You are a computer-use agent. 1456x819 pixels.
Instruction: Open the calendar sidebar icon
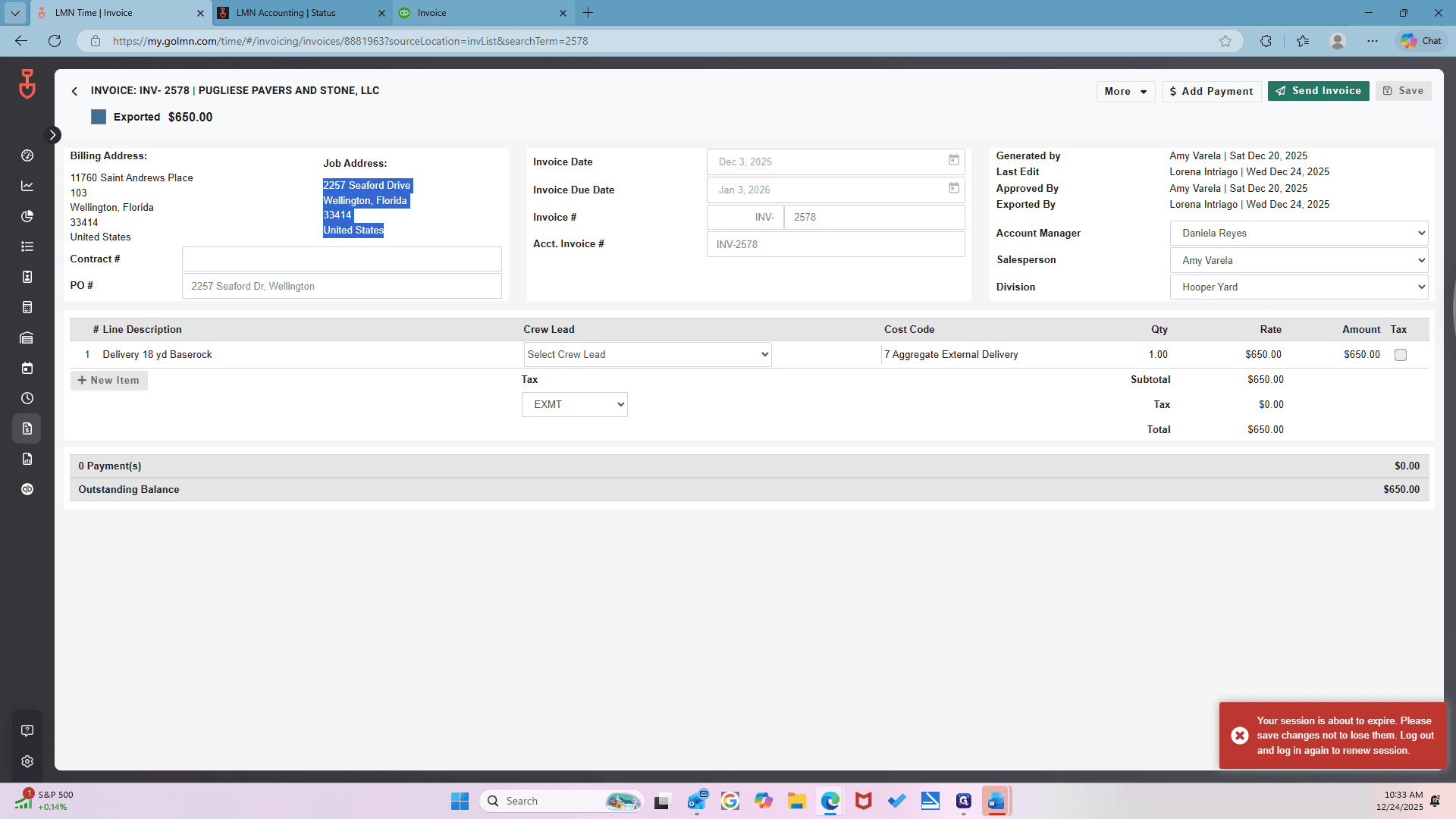27,368
